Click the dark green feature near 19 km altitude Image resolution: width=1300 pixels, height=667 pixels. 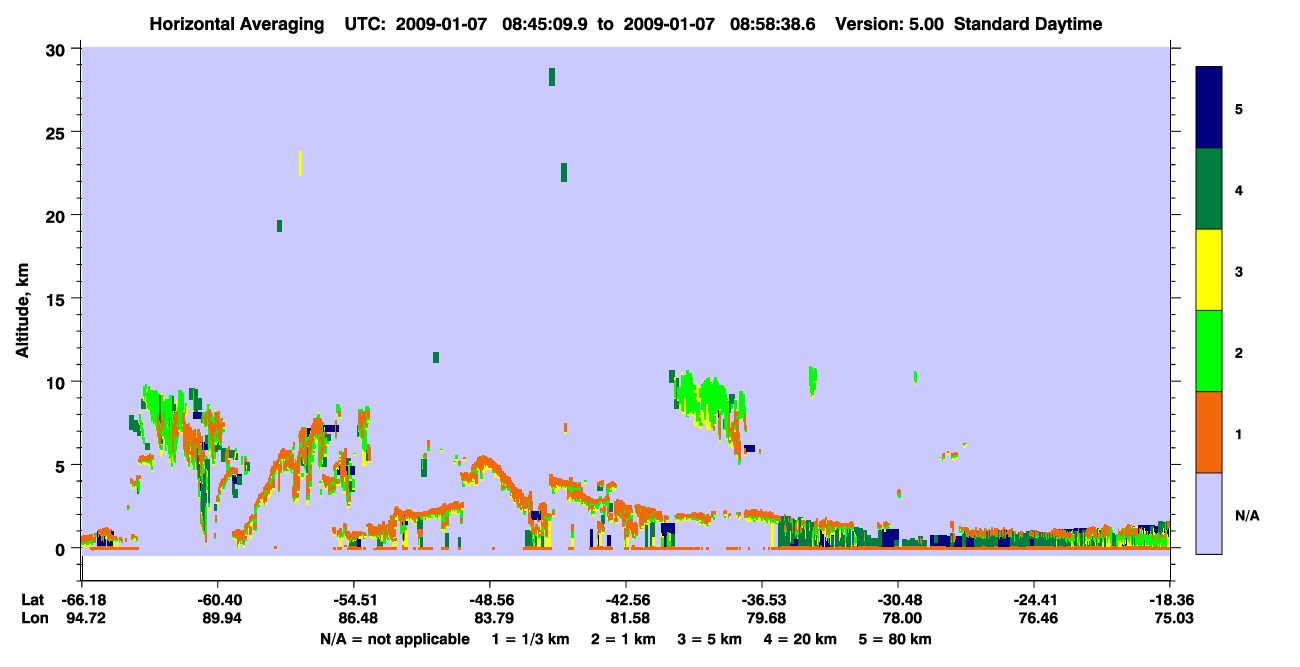279,226
